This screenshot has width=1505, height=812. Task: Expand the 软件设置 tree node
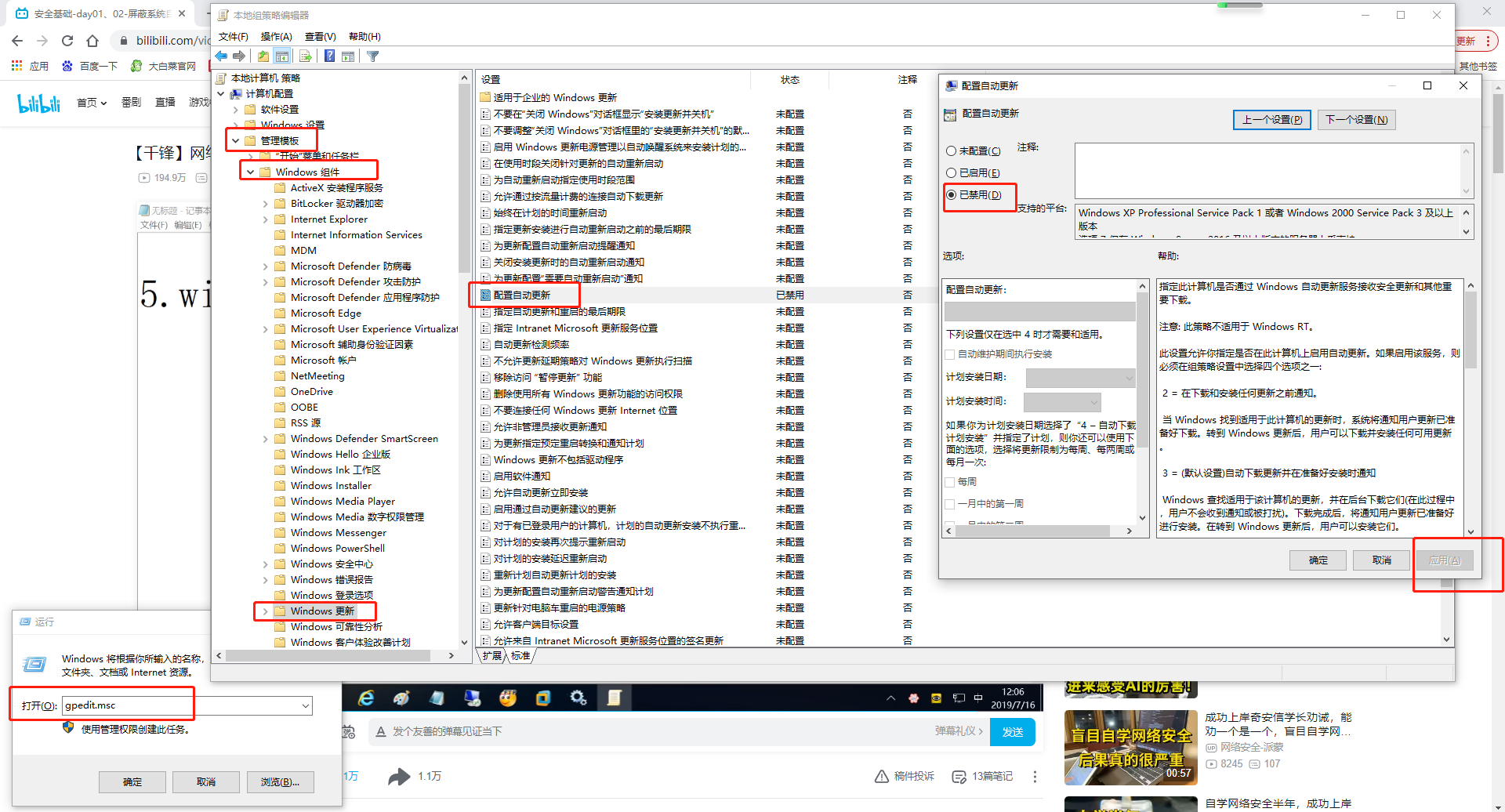click(x=235, y=110)
